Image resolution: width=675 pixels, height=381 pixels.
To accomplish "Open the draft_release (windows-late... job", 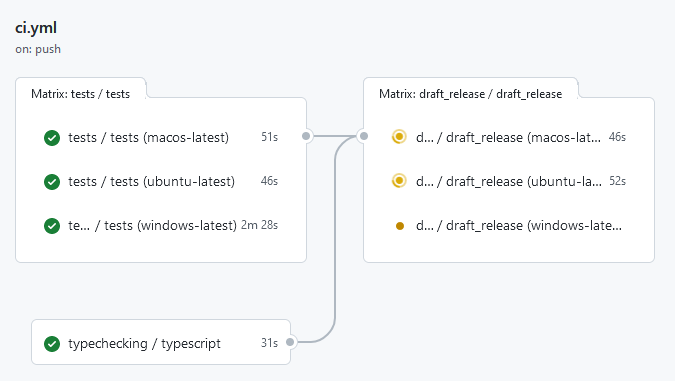I will [x=519, y=226].
